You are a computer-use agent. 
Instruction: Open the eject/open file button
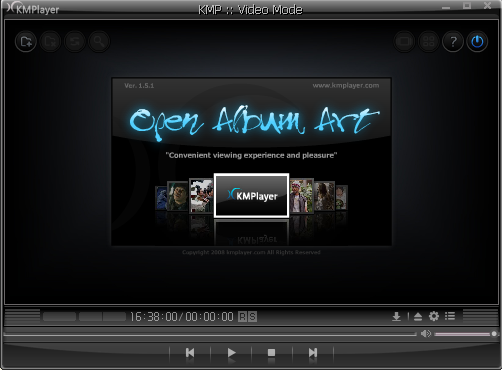click(x=418, y=316)
